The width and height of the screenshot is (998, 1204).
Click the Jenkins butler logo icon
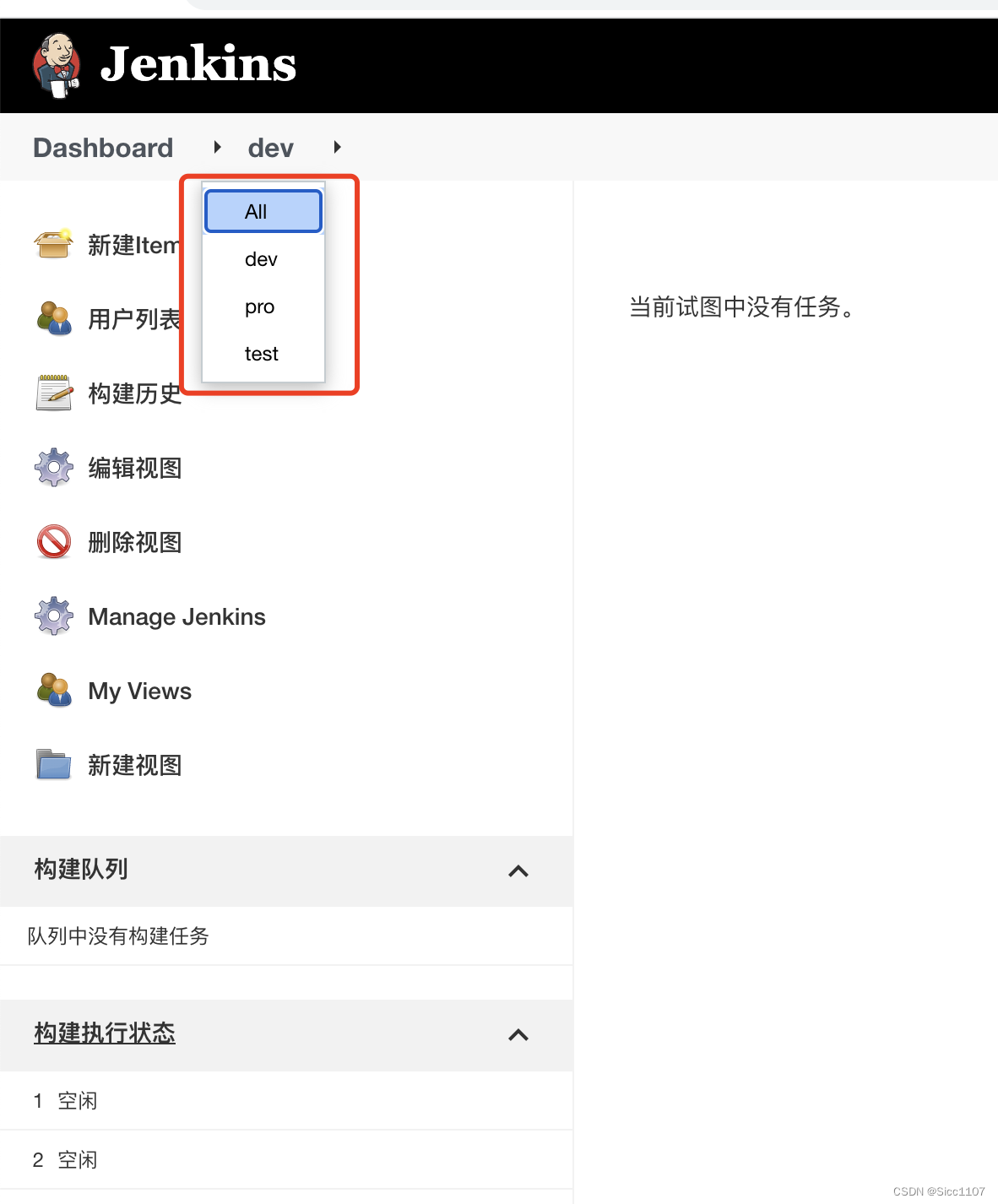pos(57,65)
